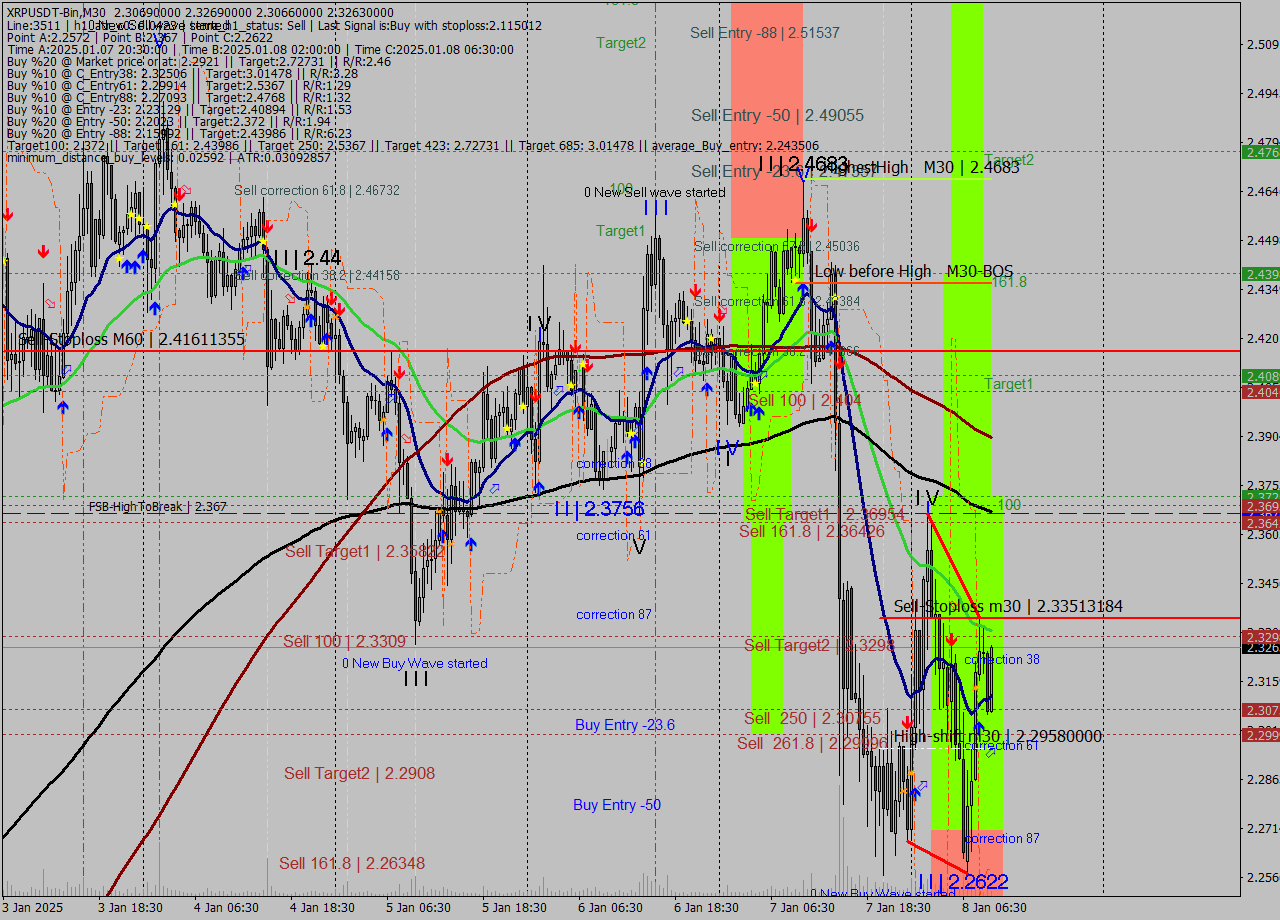This screenshot has height=920, width=1280.
Task: Select the 2.271 price axis value
Action: click(1261, 828)
